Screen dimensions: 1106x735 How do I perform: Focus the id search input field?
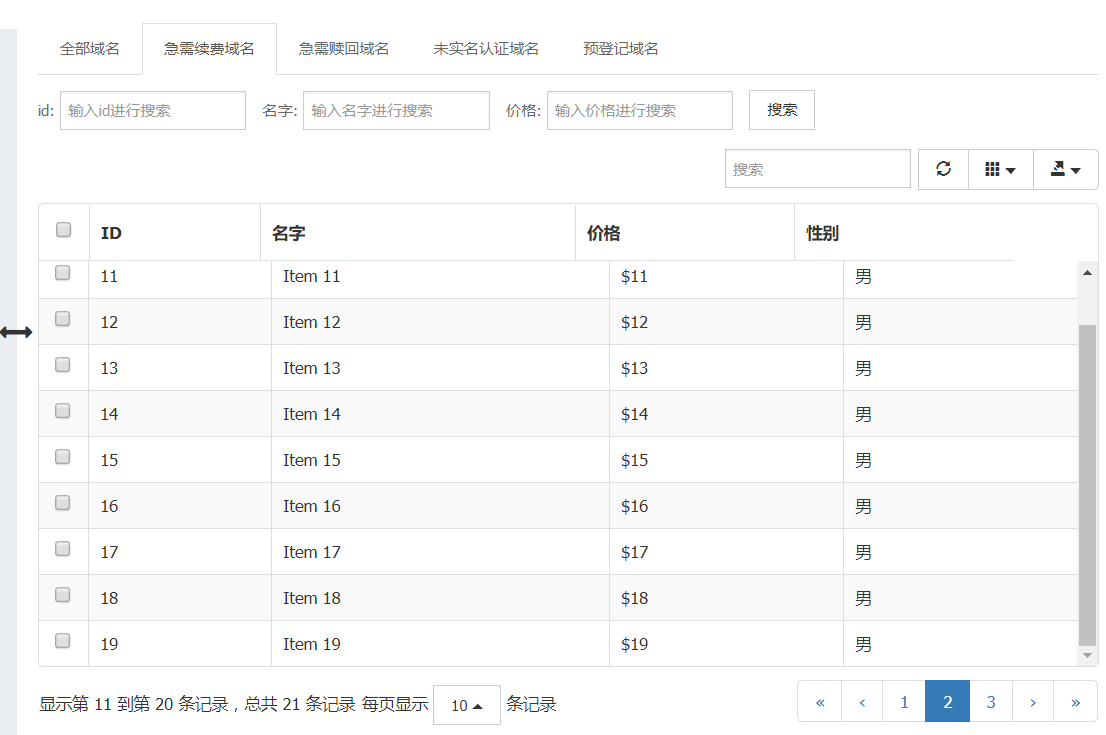[153, 110]
